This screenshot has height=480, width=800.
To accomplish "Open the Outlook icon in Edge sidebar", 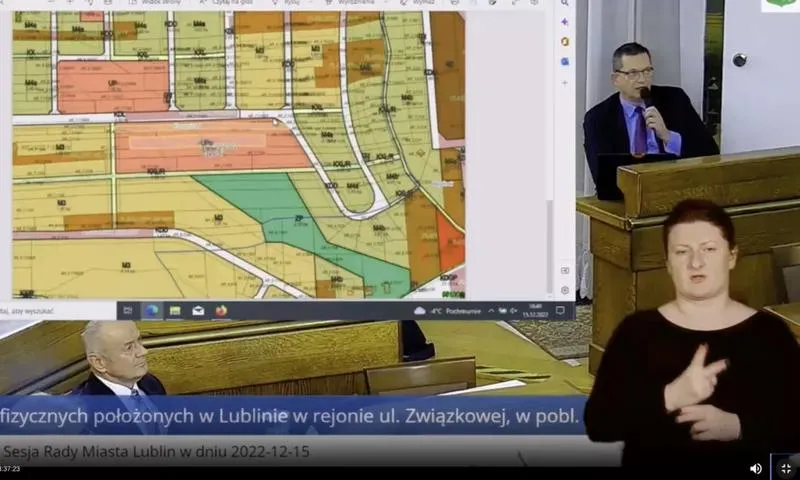I will 565,62.
